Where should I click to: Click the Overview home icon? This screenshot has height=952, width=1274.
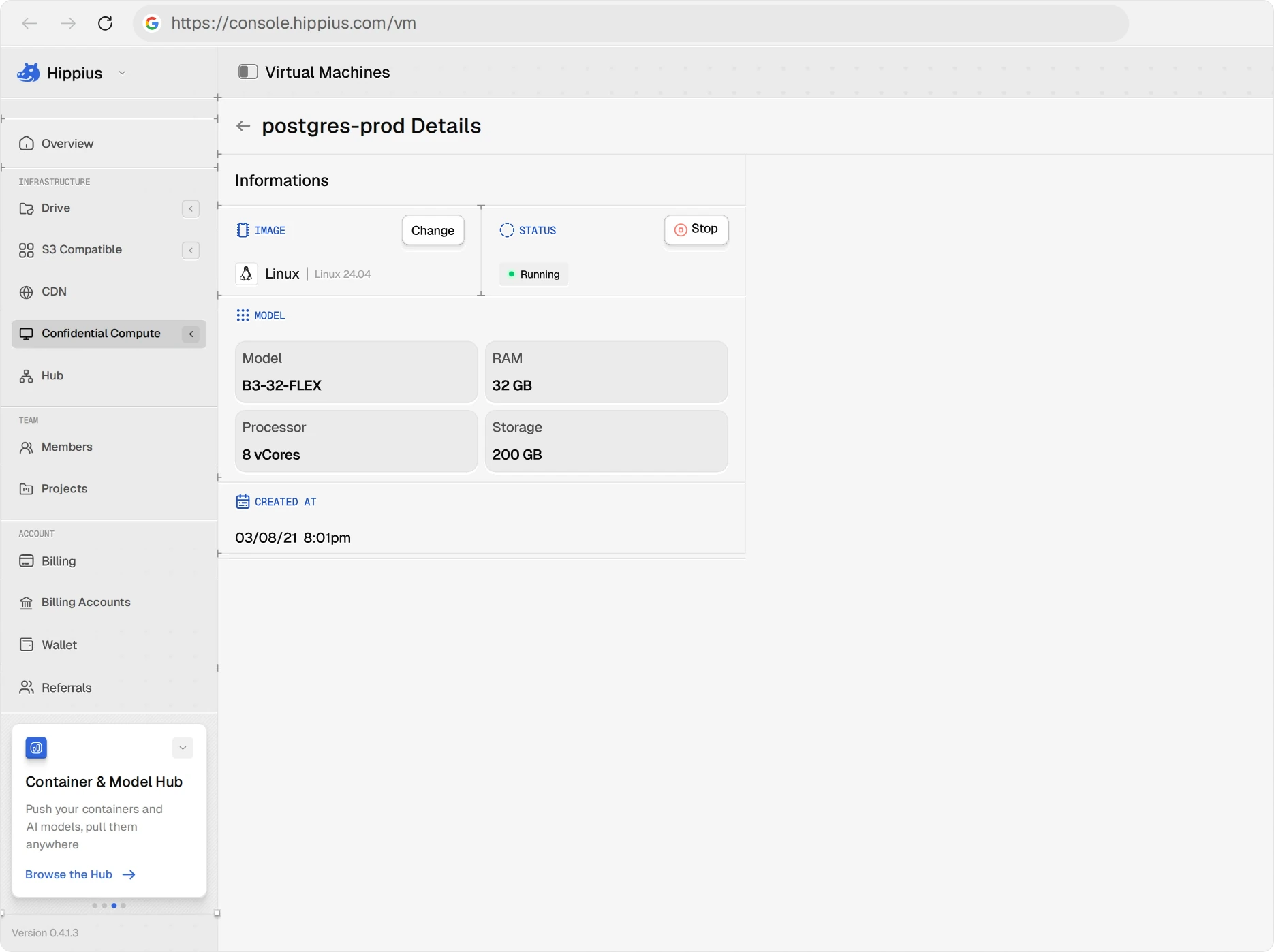point(27,143)
